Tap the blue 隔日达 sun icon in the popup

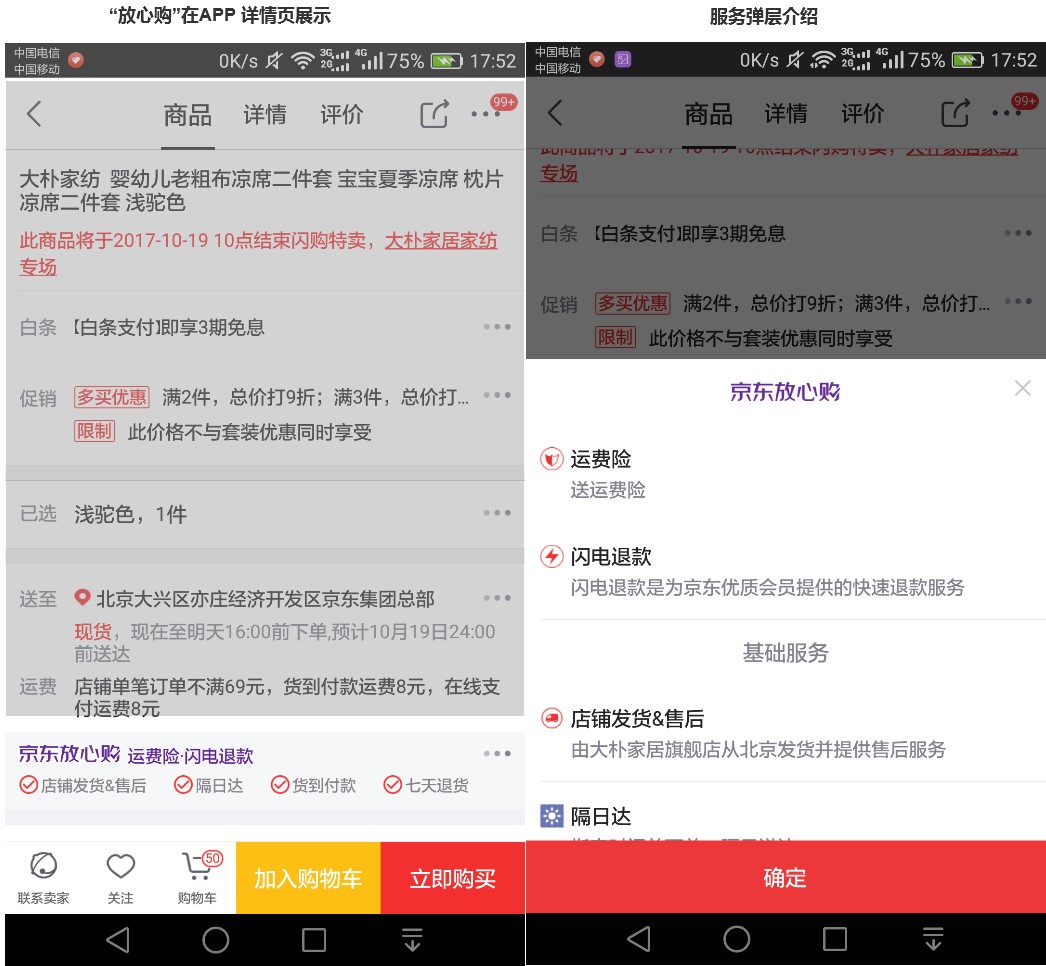click(x=552, y=816)
